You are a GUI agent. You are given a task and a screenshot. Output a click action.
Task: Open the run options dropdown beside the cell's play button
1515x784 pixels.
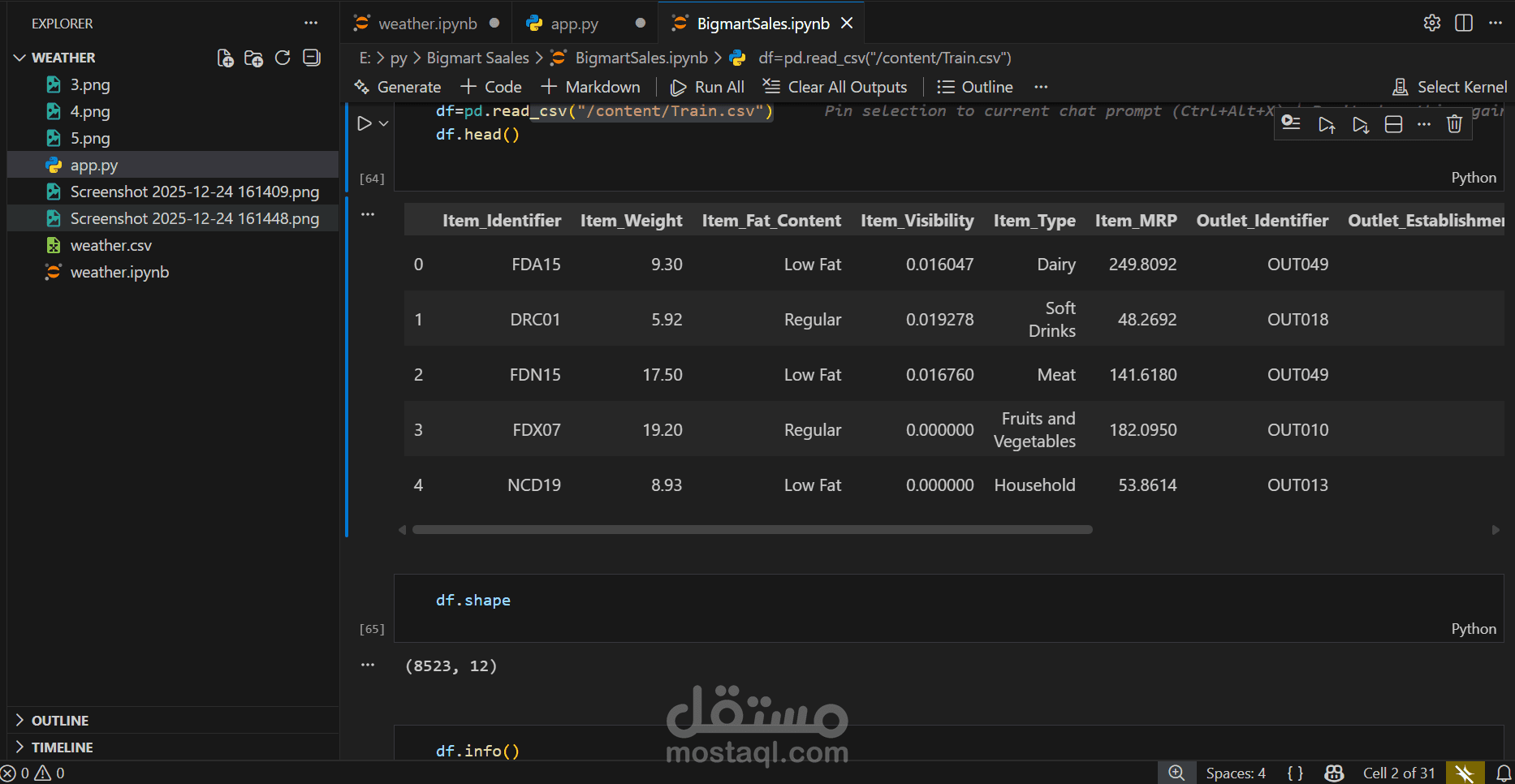pos(384,123)
